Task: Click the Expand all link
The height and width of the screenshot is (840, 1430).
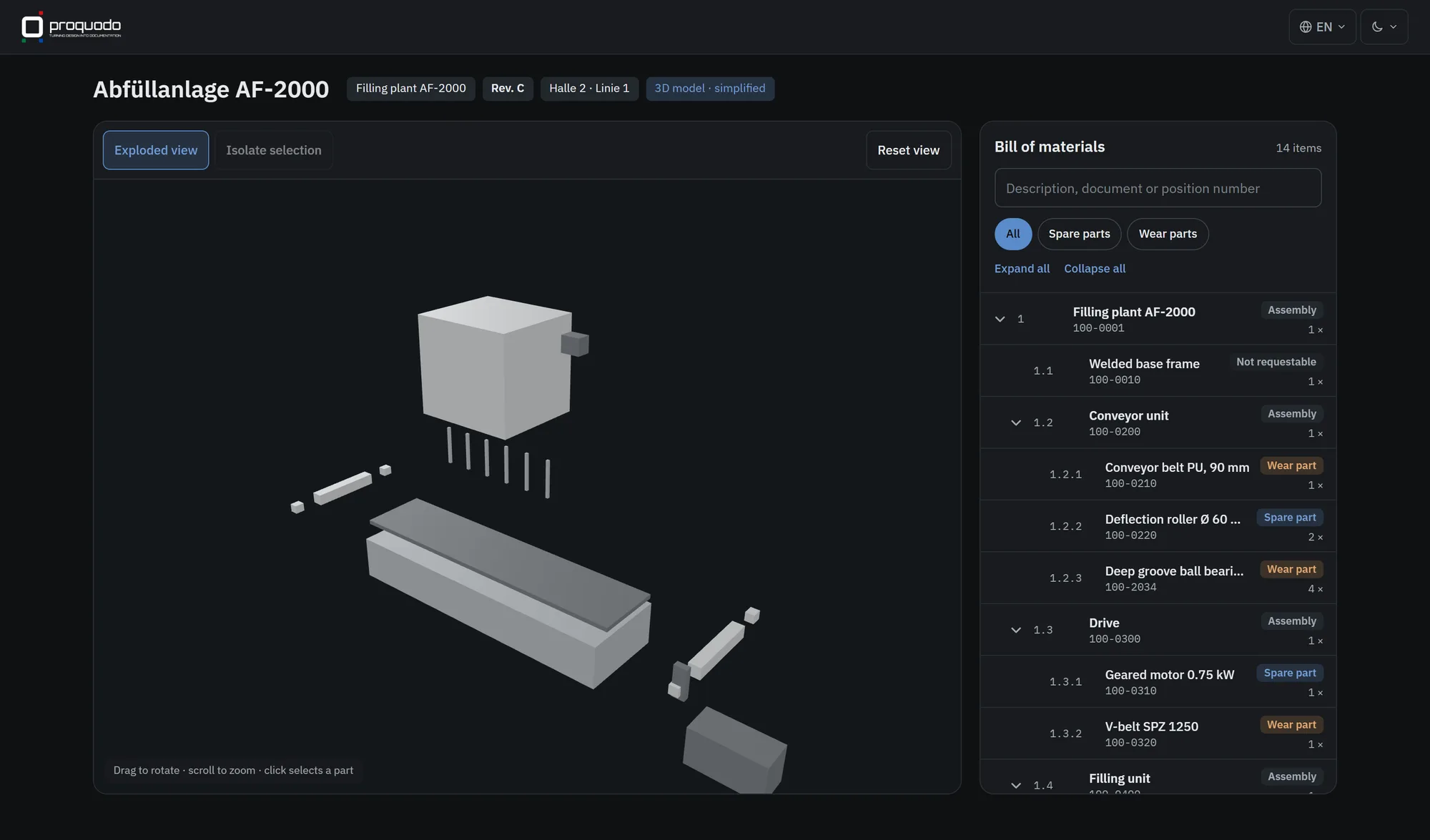Action: (1022, 269)
